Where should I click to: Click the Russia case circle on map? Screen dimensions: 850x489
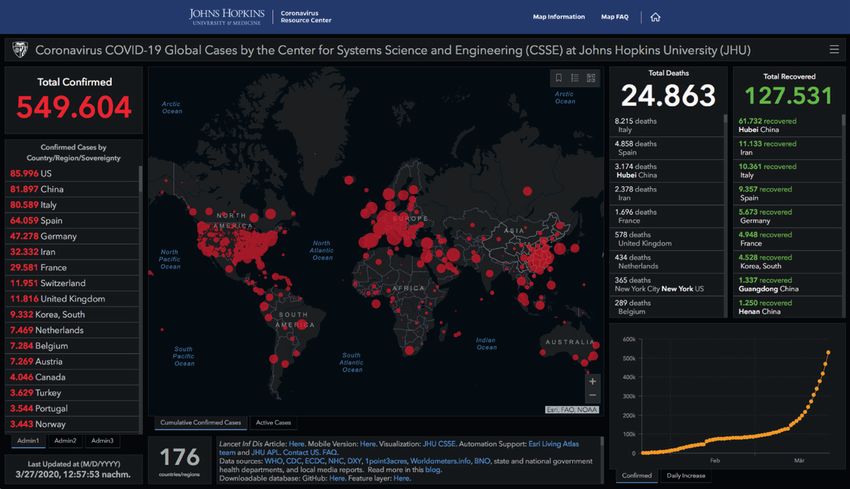coord(527,191)
